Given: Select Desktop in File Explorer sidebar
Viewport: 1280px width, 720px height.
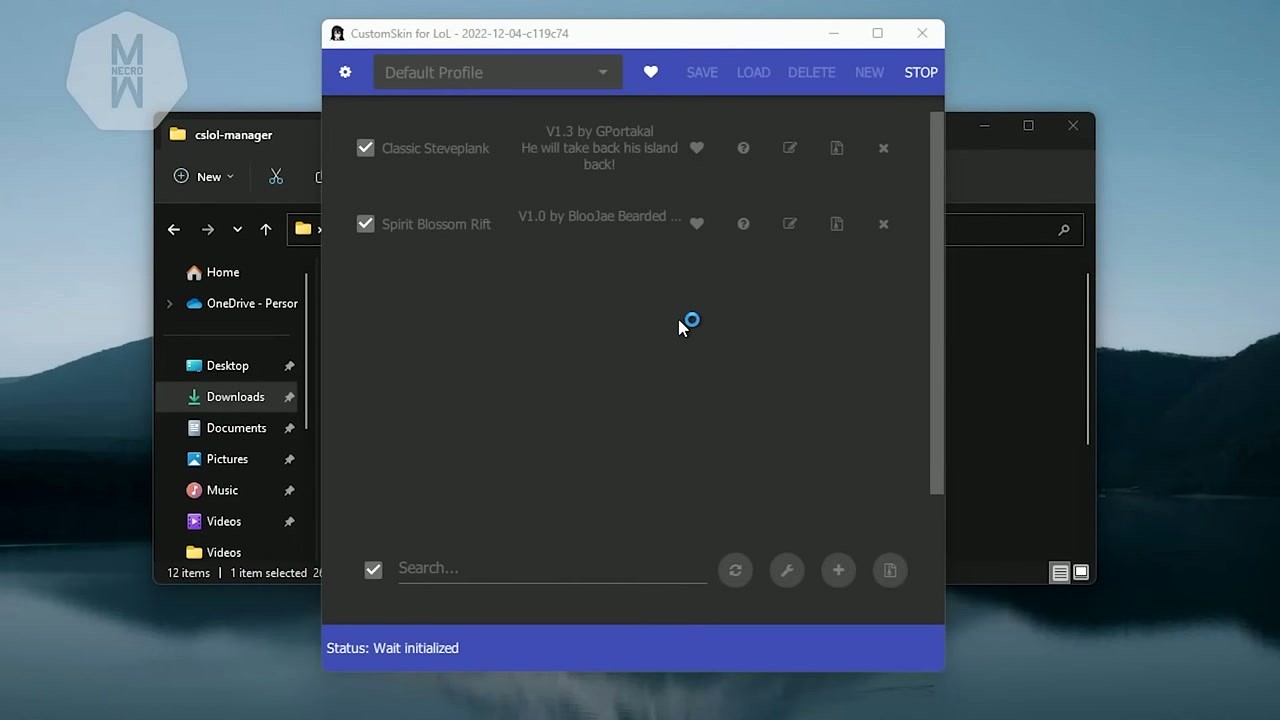Looking at the screenshot, I should [227, 366].
